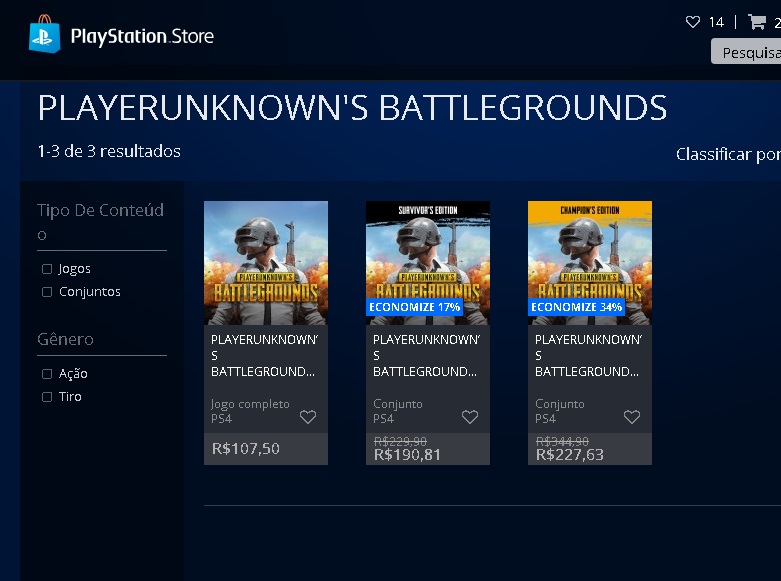Add Jogo completo R$107,50 to wishlist heart
Viewport: 781px width, 581px height.
click(308, 417)
